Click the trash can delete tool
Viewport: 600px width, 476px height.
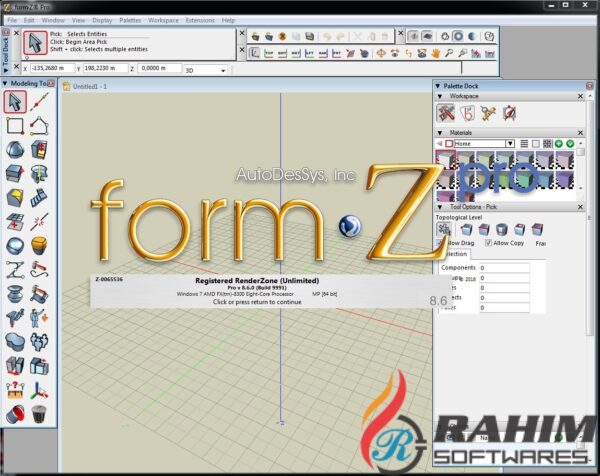tap(39, 414)
